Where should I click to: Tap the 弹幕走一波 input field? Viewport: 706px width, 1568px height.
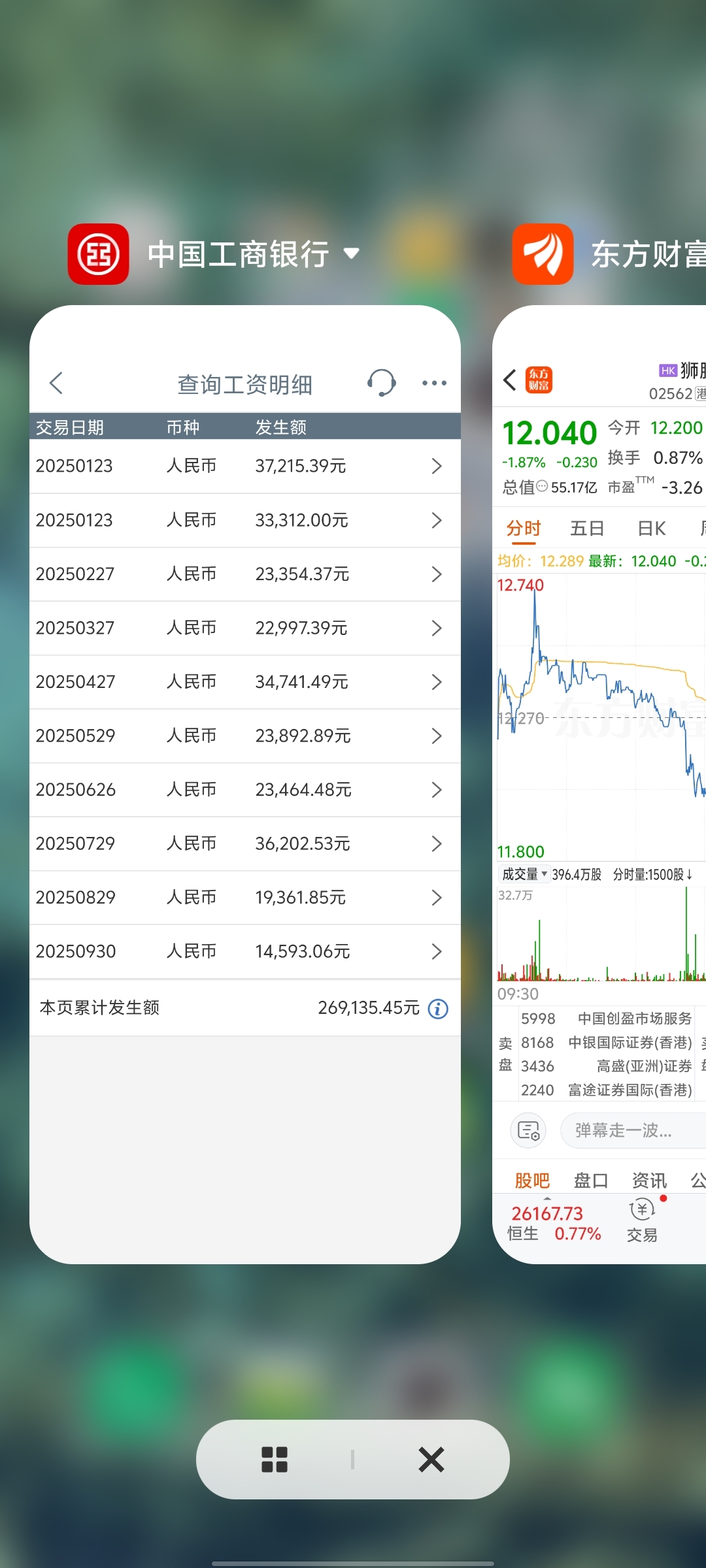coord(633,1130)
